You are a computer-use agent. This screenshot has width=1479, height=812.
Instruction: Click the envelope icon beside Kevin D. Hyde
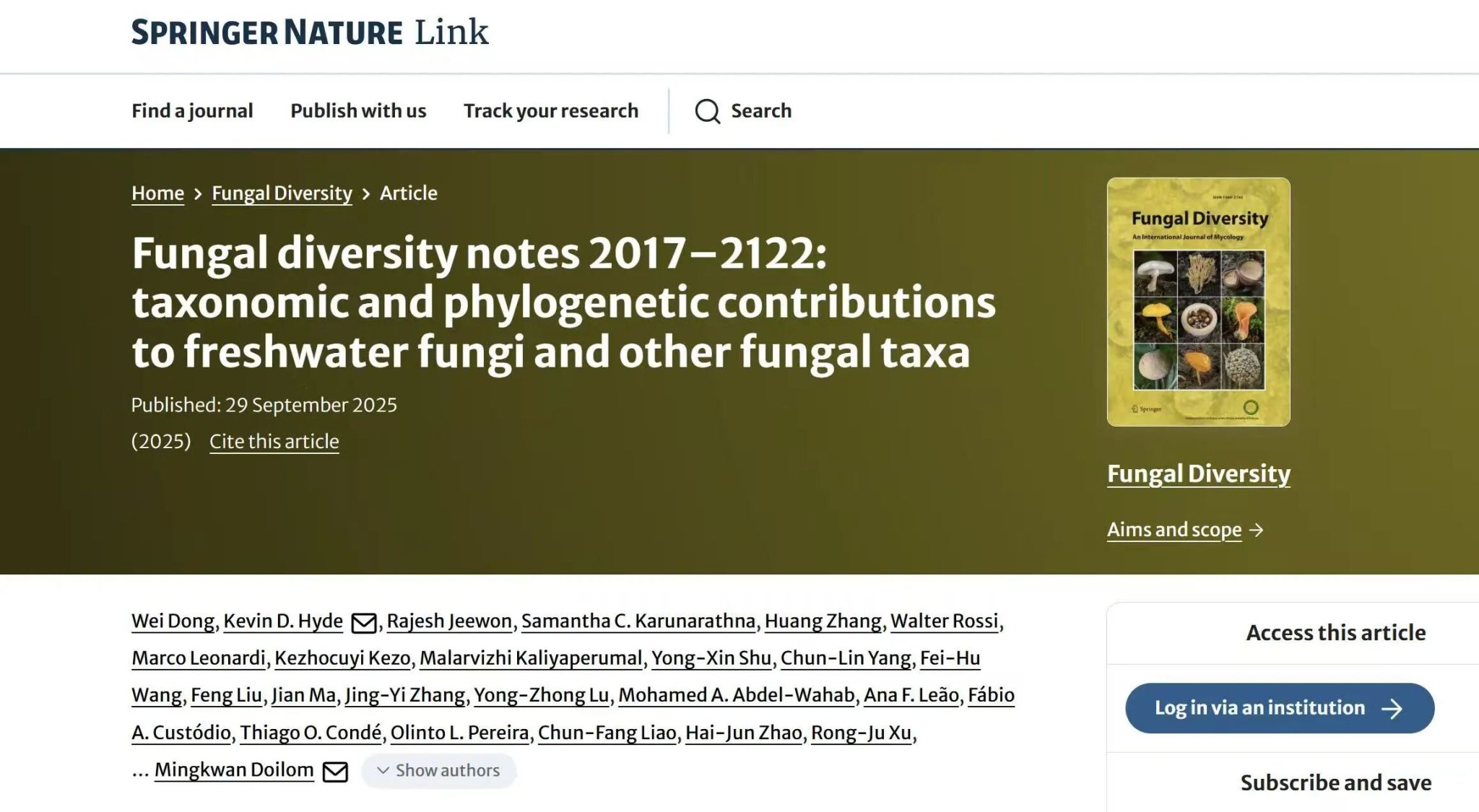(363, 622)
